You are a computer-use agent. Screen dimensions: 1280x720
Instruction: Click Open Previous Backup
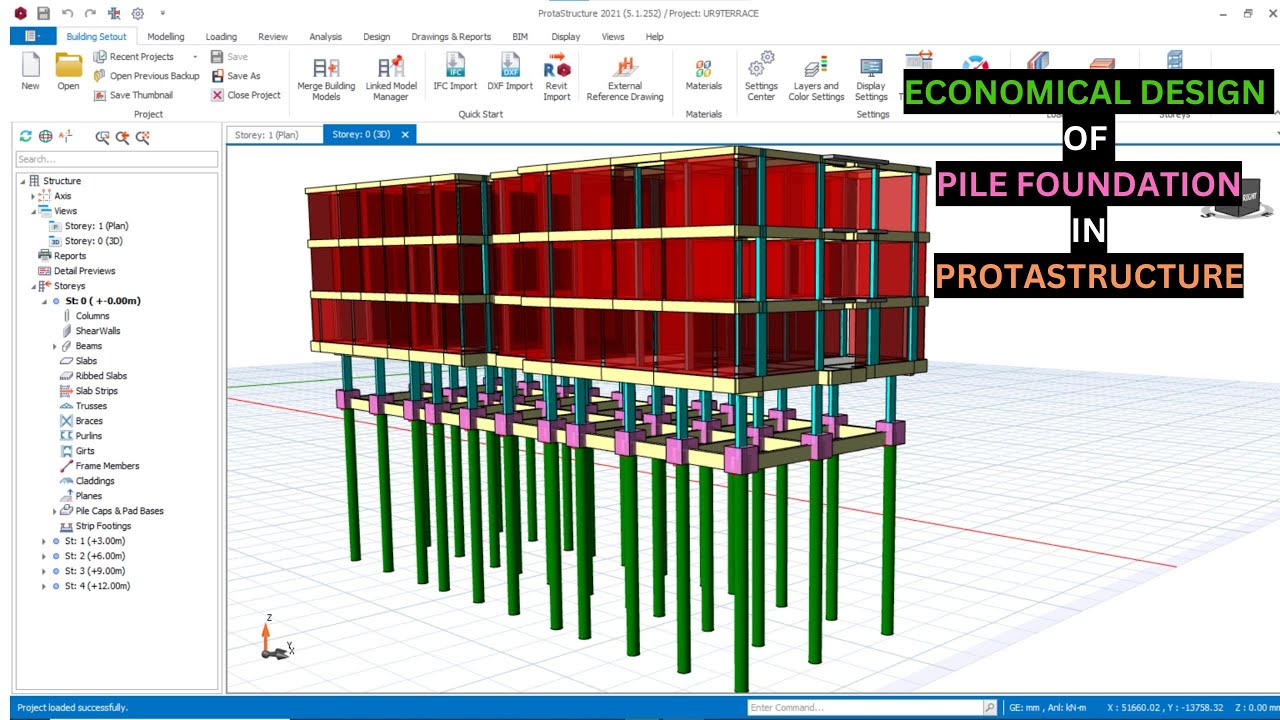146,76
